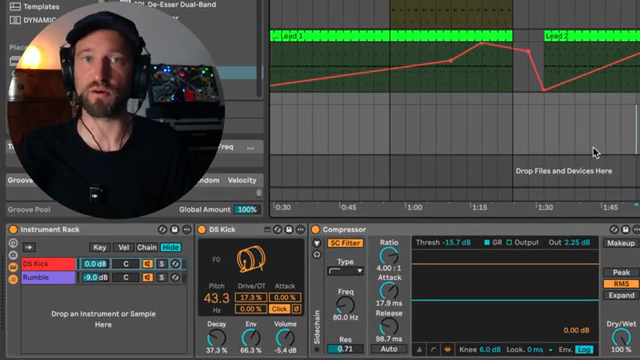Enable Makeup gain button
Image resolution: width=640 pixels, height=360 pixels.
(x=621, y=243)
